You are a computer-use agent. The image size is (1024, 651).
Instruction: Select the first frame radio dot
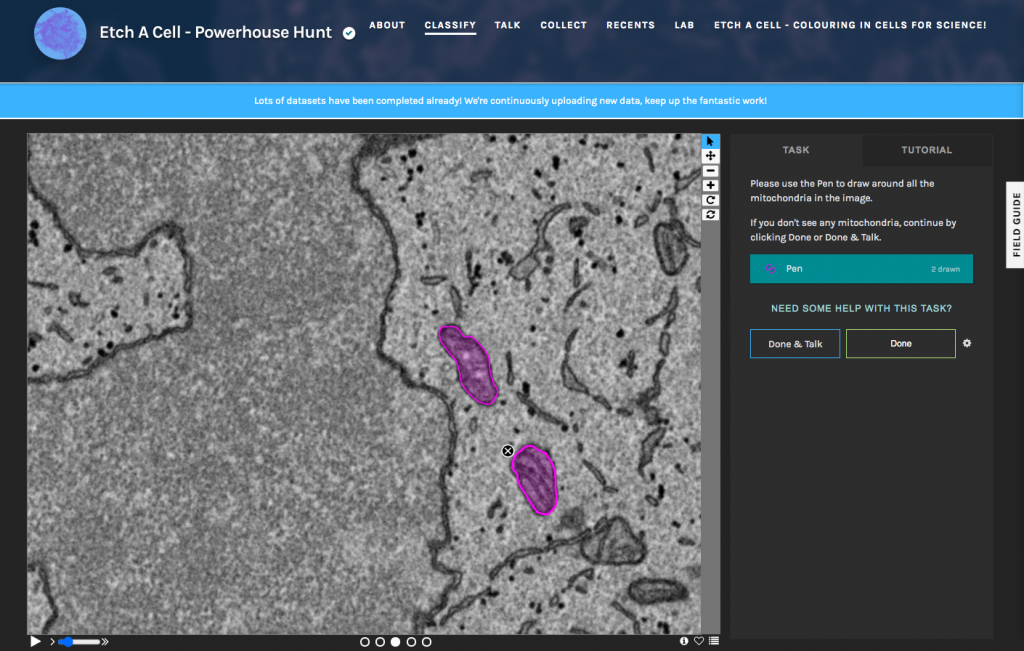[x=365, y=642]
